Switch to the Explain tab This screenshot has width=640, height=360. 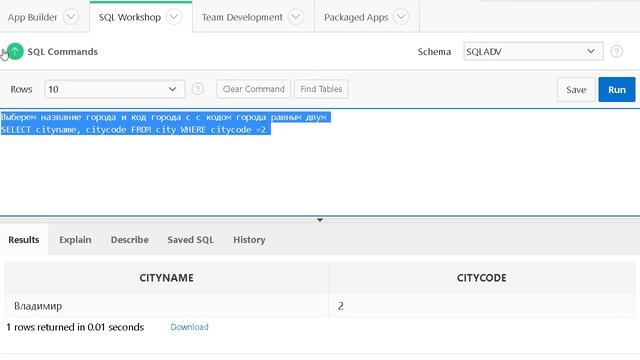pos(75,240)
